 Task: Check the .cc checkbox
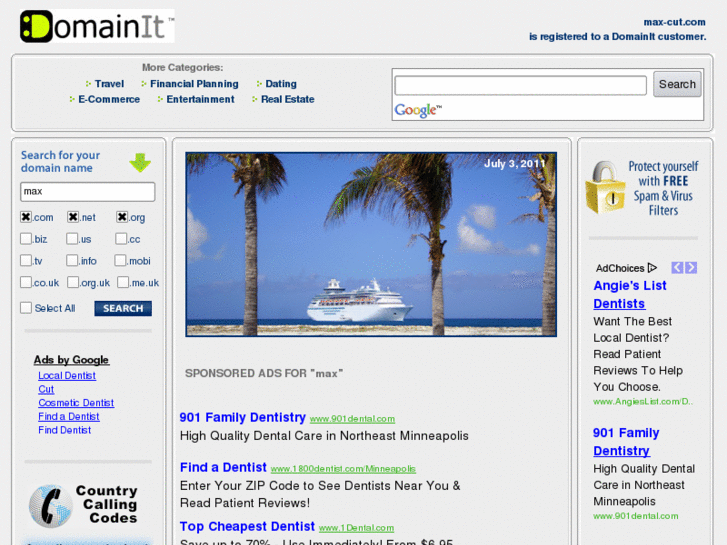click(121, 238)
